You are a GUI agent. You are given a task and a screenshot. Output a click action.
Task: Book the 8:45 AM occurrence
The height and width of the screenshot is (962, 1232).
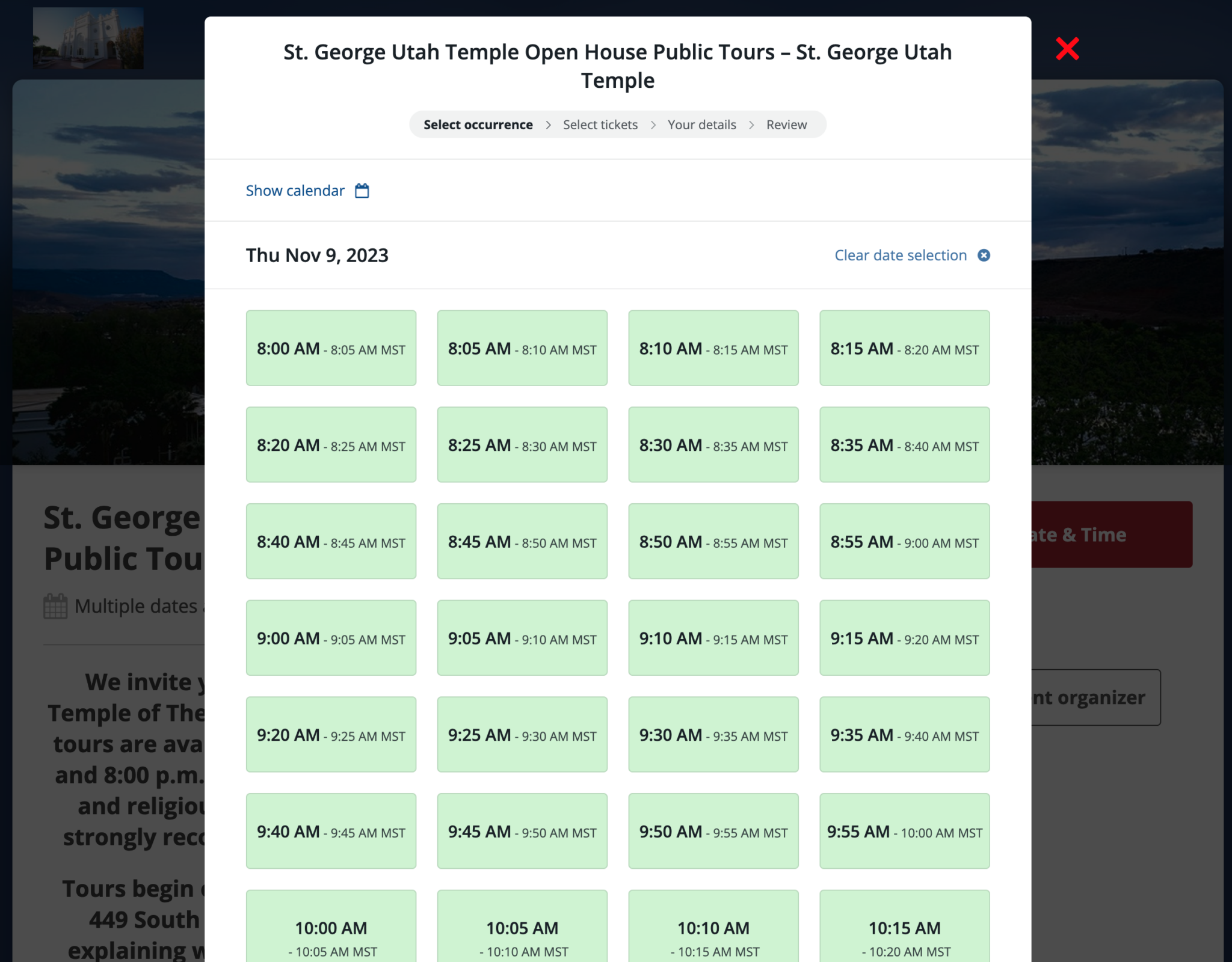tap(522, 541)
